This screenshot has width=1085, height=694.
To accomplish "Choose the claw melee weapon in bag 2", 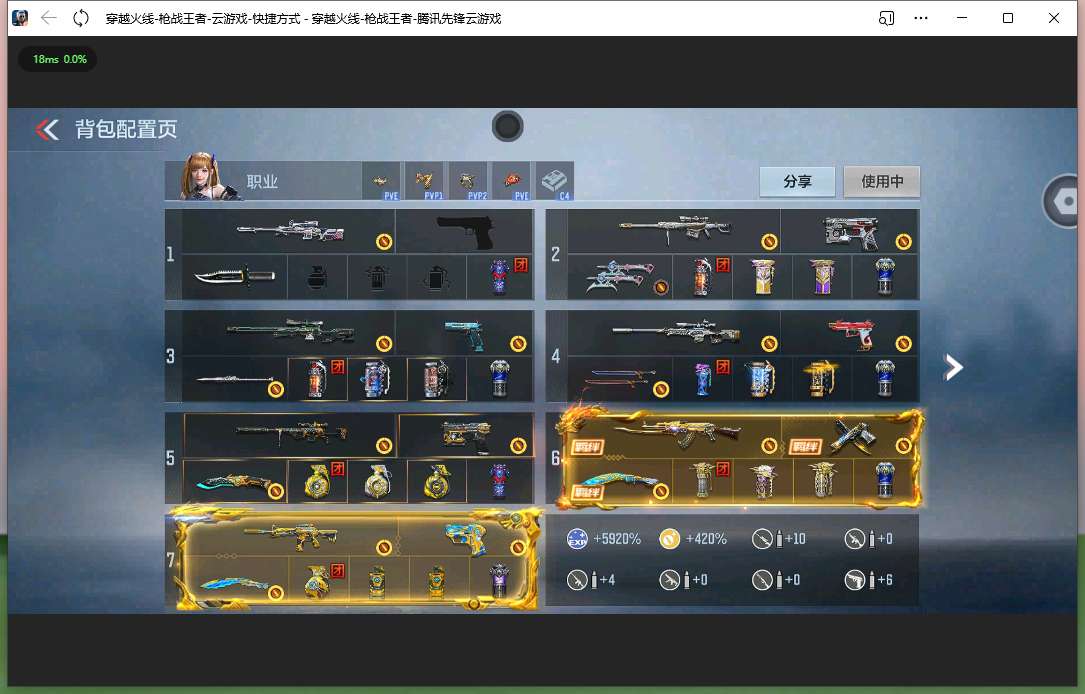I will click(620, 277).
